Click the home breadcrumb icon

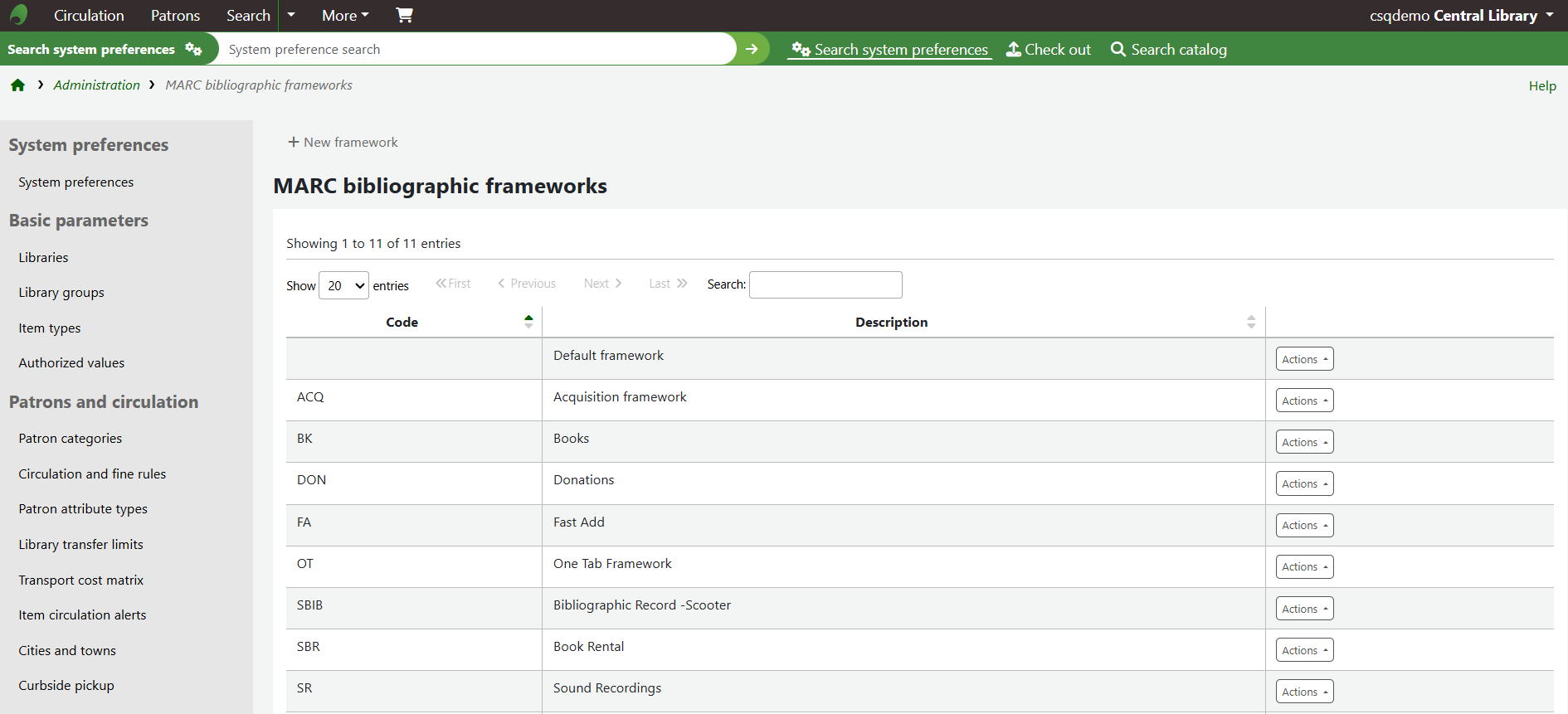(x=17, y=85)
